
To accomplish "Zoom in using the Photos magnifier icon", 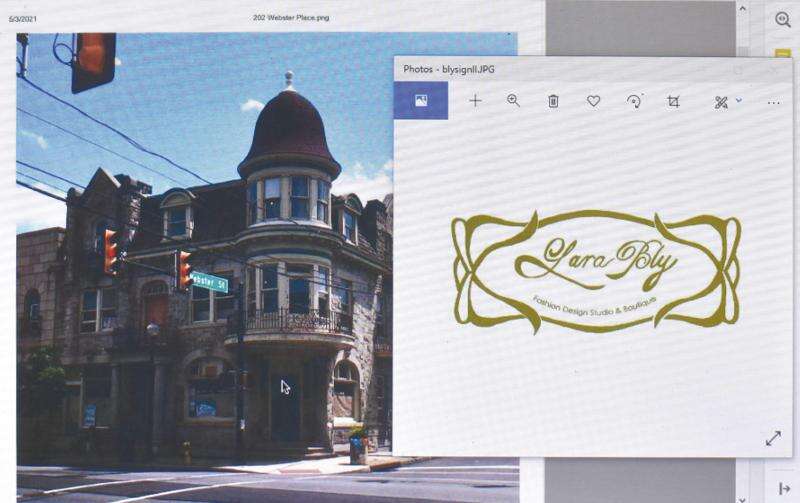I will point(514,101).
